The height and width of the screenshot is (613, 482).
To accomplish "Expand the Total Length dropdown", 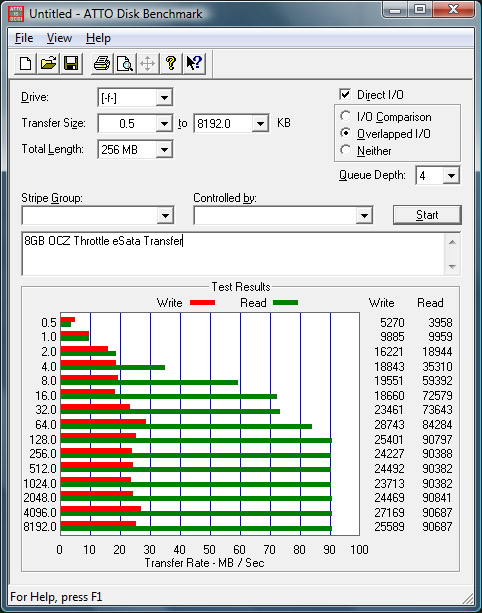I will [x=164, y=149].
